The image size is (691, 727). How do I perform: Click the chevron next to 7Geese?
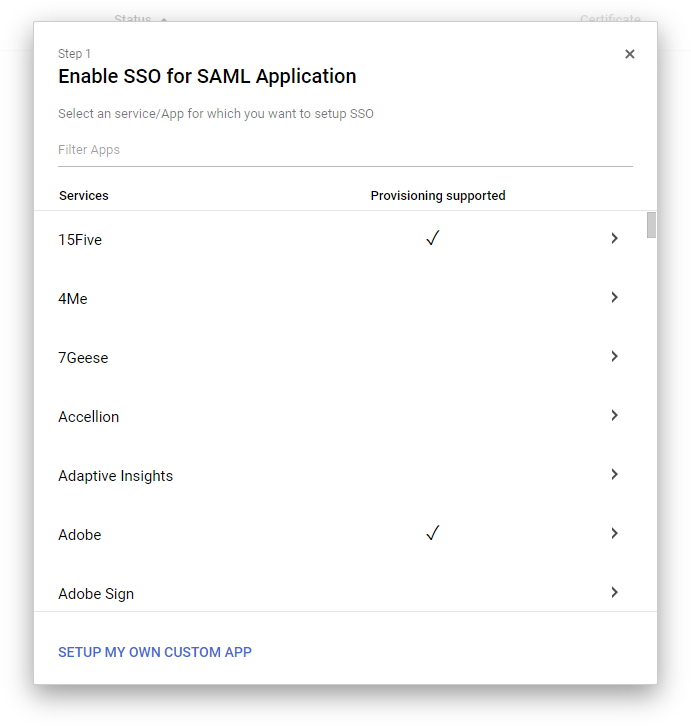coord(614,357)
